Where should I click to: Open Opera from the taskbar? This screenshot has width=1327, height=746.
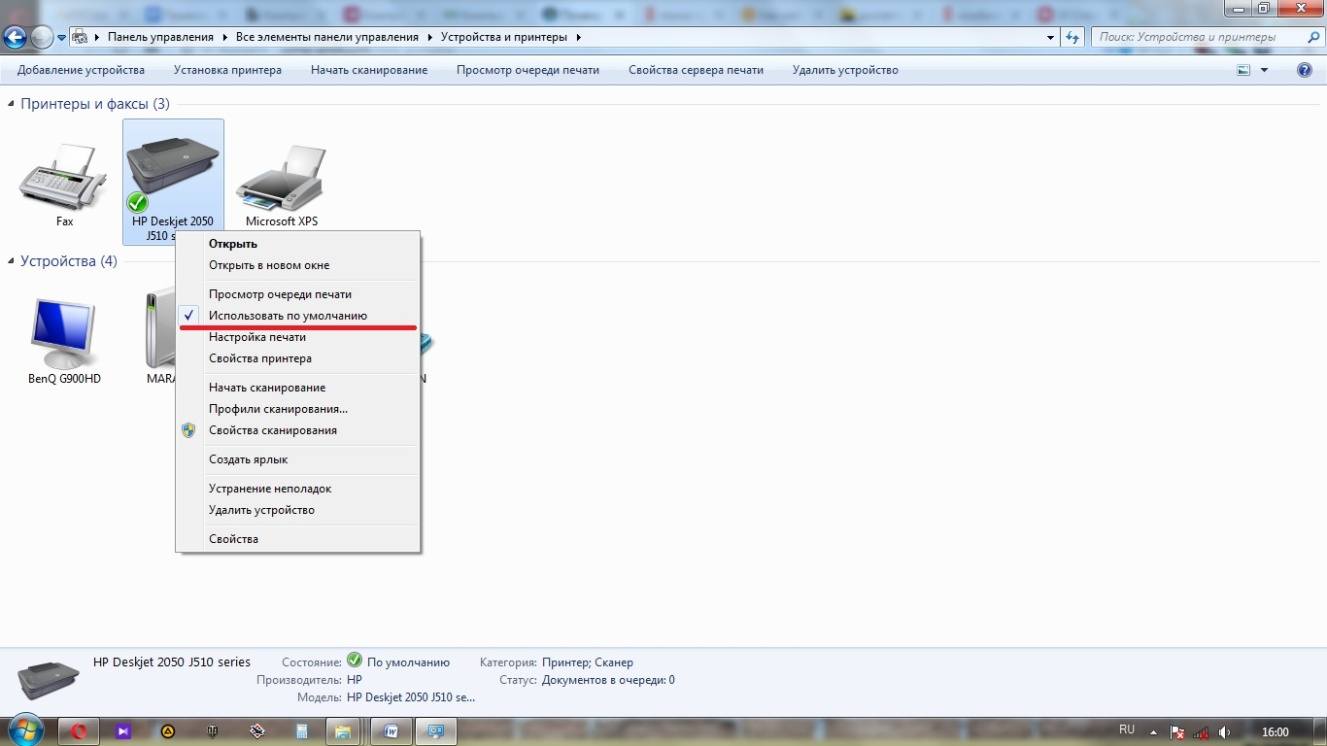pos(79,731)
